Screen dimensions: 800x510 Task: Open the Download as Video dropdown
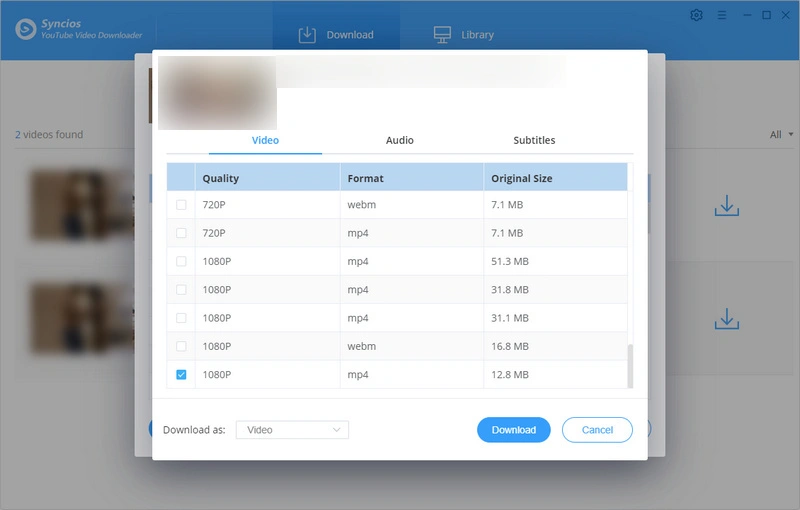pos(293,430)
